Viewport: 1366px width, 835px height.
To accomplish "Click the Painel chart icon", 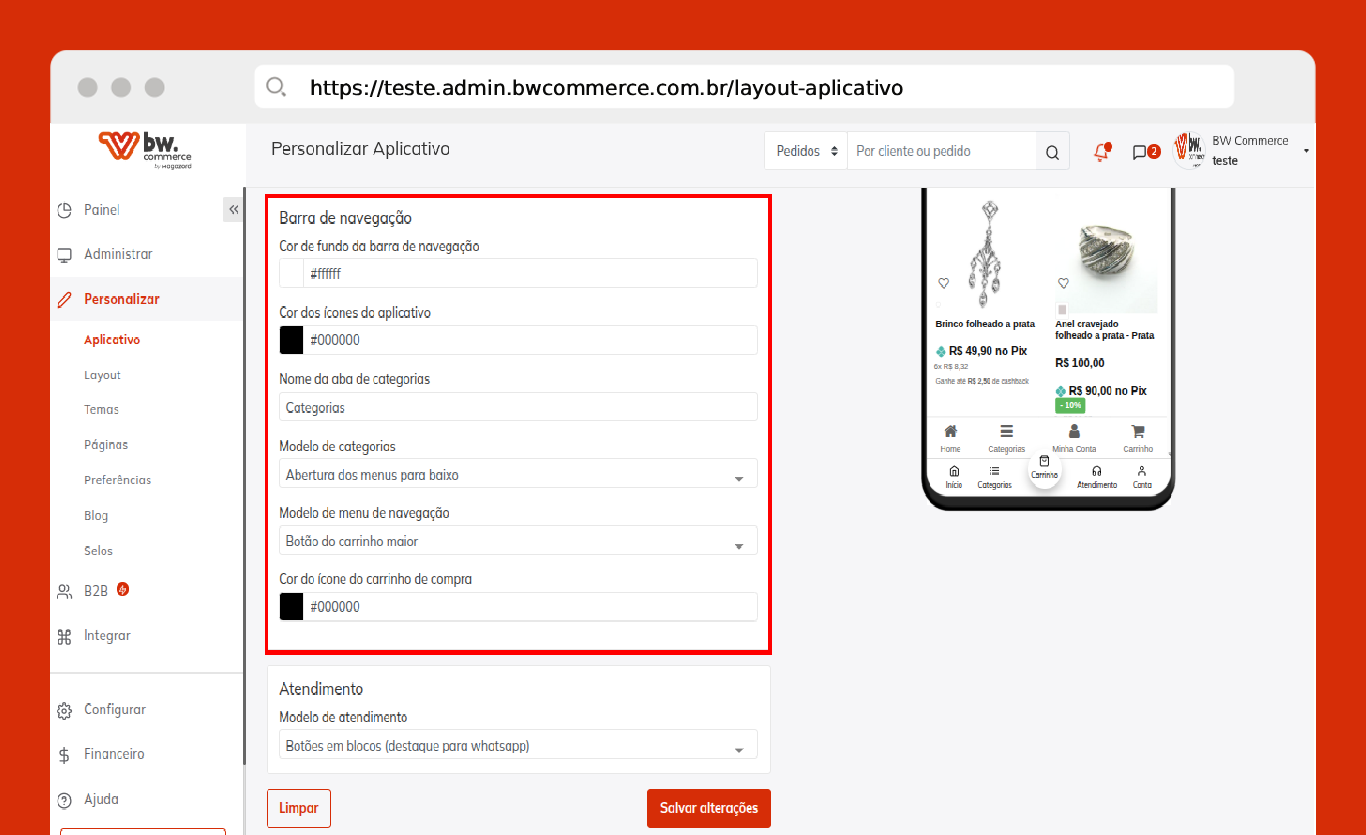I will (65, 211).
